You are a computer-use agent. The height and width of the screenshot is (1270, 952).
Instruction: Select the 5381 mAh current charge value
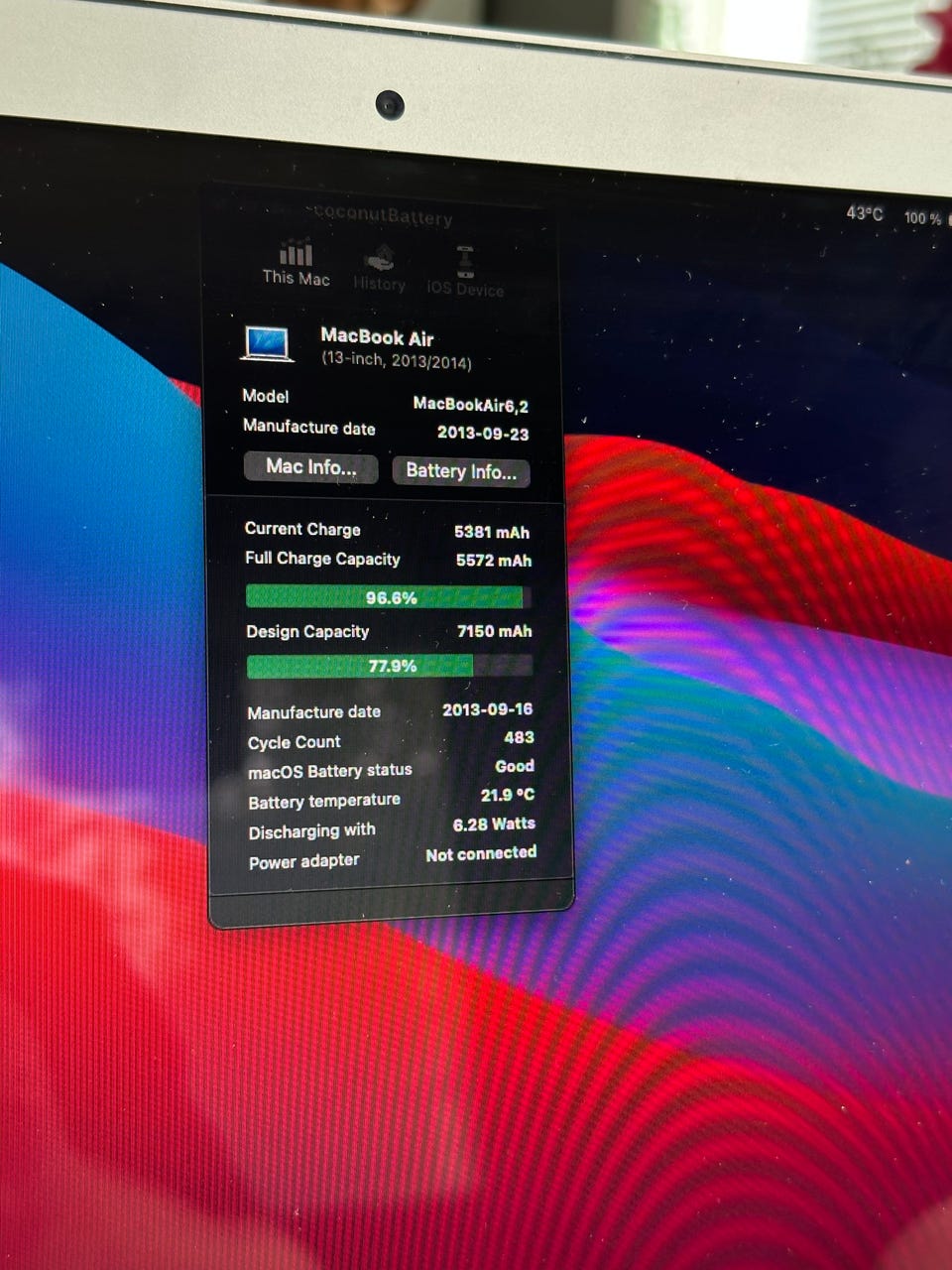(x=492, y=532)
